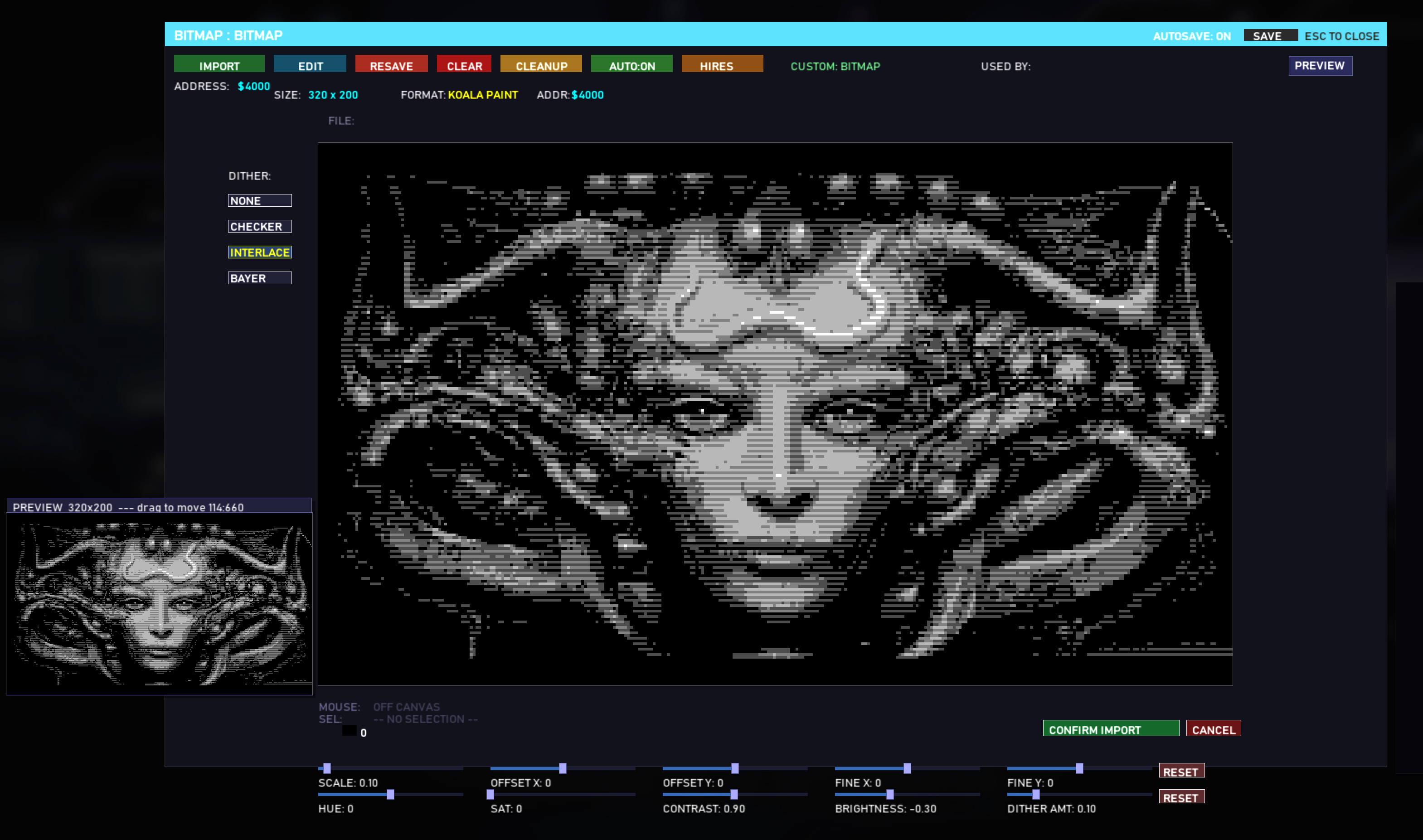The width and height of the screenshot is (1423, 840).
Task: Select CHECKER dither option
Action: point(260,226)
